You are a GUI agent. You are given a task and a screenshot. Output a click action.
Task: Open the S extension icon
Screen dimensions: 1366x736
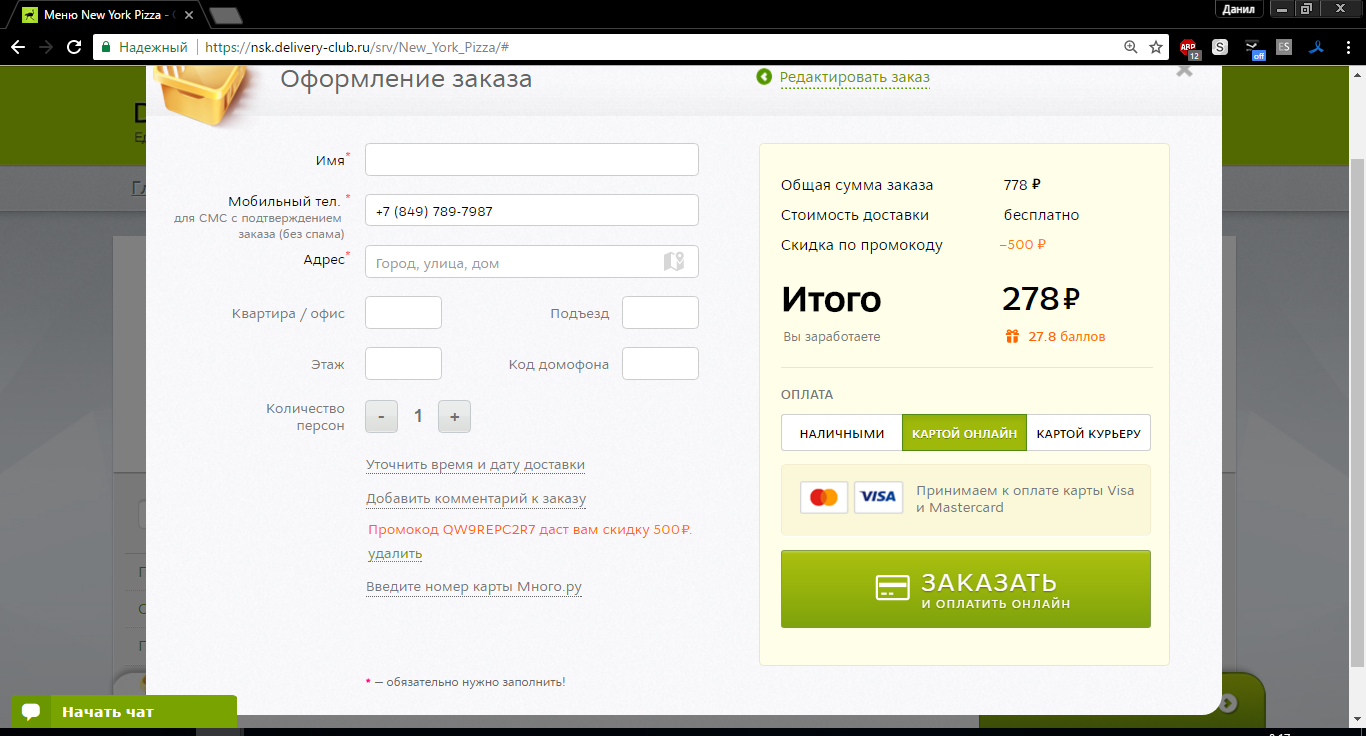pyautogui.click(x=1220, y=47)
